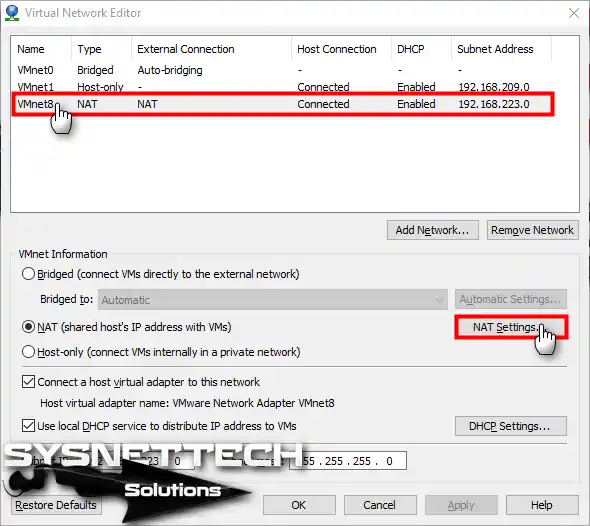Viewport: 590px width, 526px height.
Task: Toggle Connect a host virtual adapter checkbox
Action: tap(29, 382)
